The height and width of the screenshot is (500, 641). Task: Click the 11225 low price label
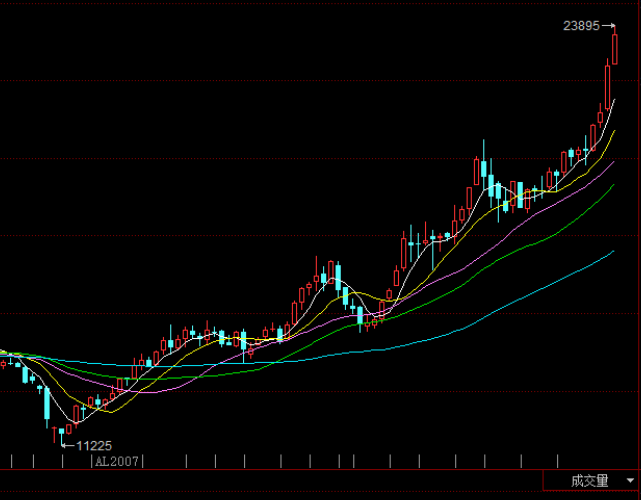click(93, 445)
